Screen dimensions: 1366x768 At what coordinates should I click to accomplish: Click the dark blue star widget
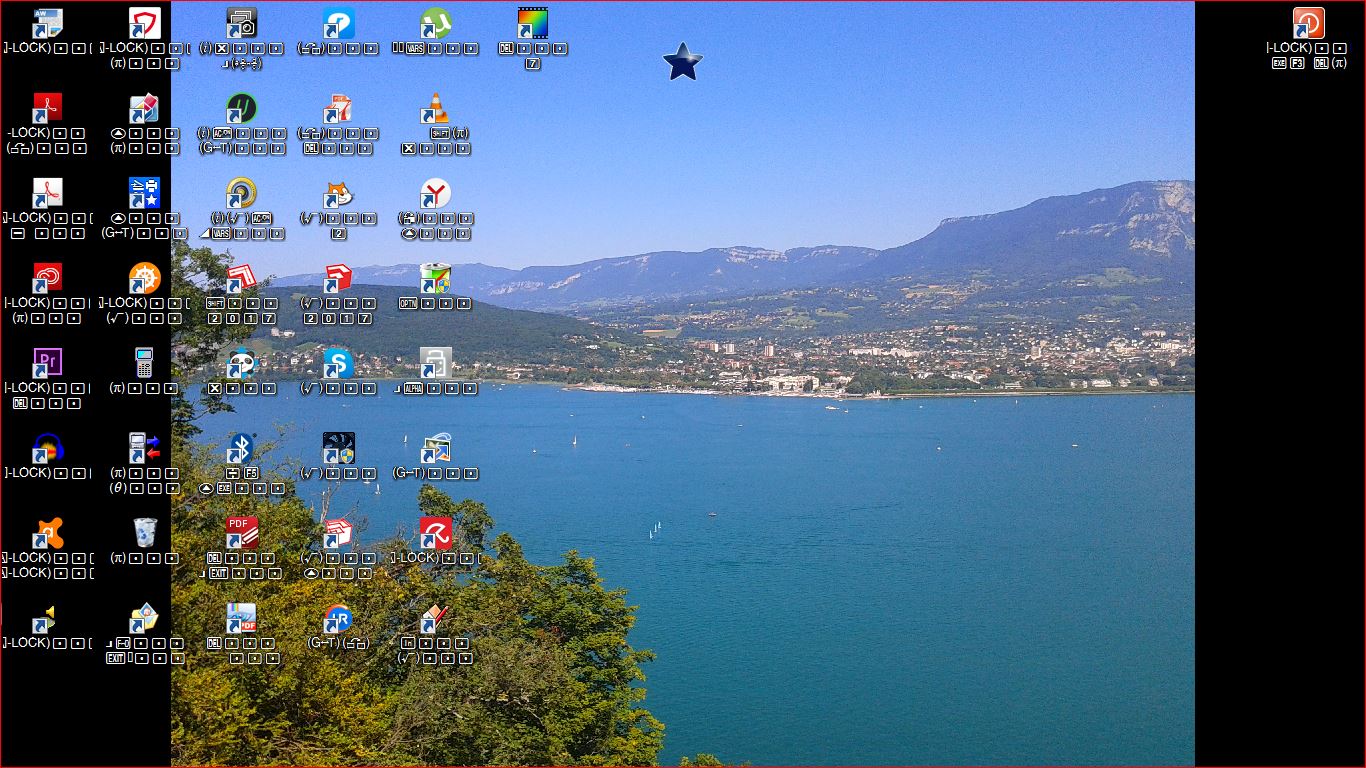pyautogui.click(x=683, y=62)
